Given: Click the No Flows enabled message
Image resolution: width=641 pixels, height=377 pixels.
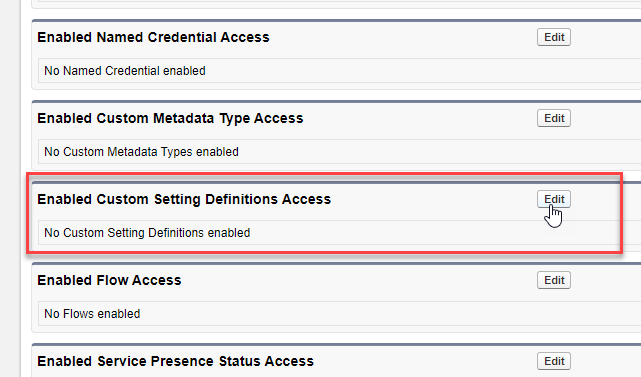Looking at the screenshot, I should point(92,314).
